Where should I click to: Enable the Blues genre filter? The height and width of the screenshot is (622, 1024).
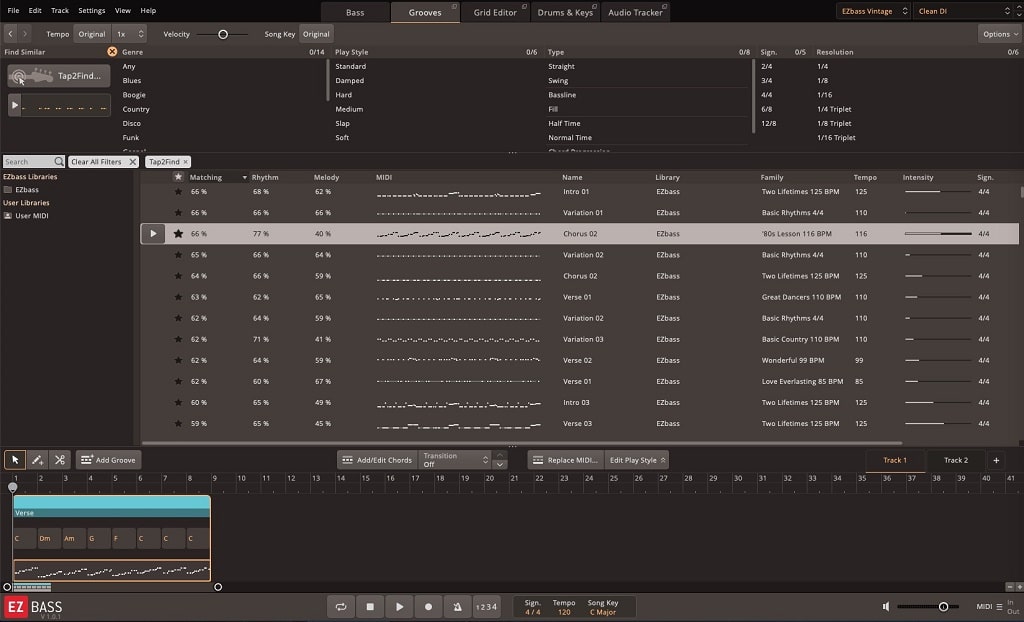tap(132, 80)
